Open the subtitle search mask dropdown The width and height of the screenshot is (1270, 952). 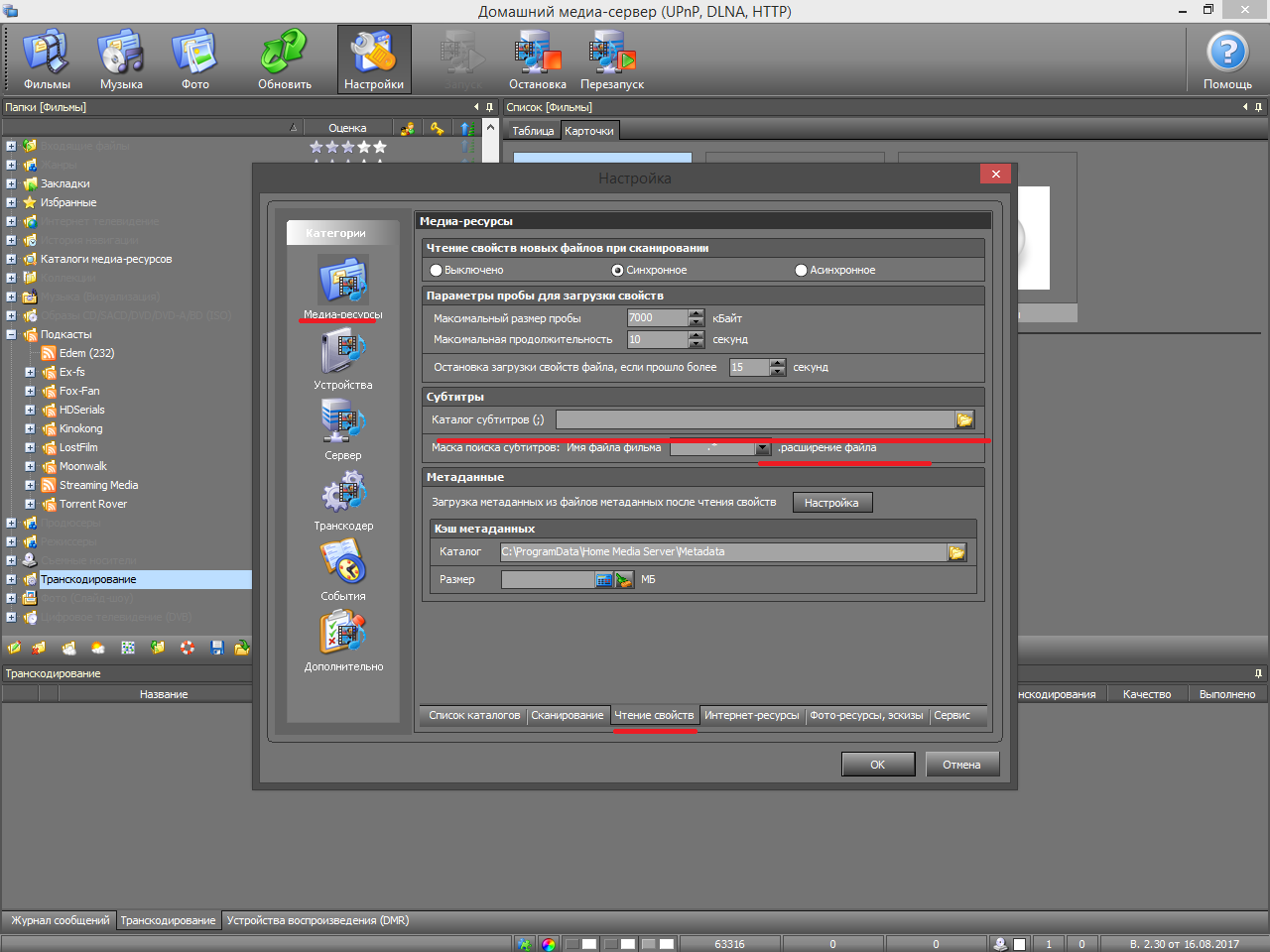pos(763,449)
